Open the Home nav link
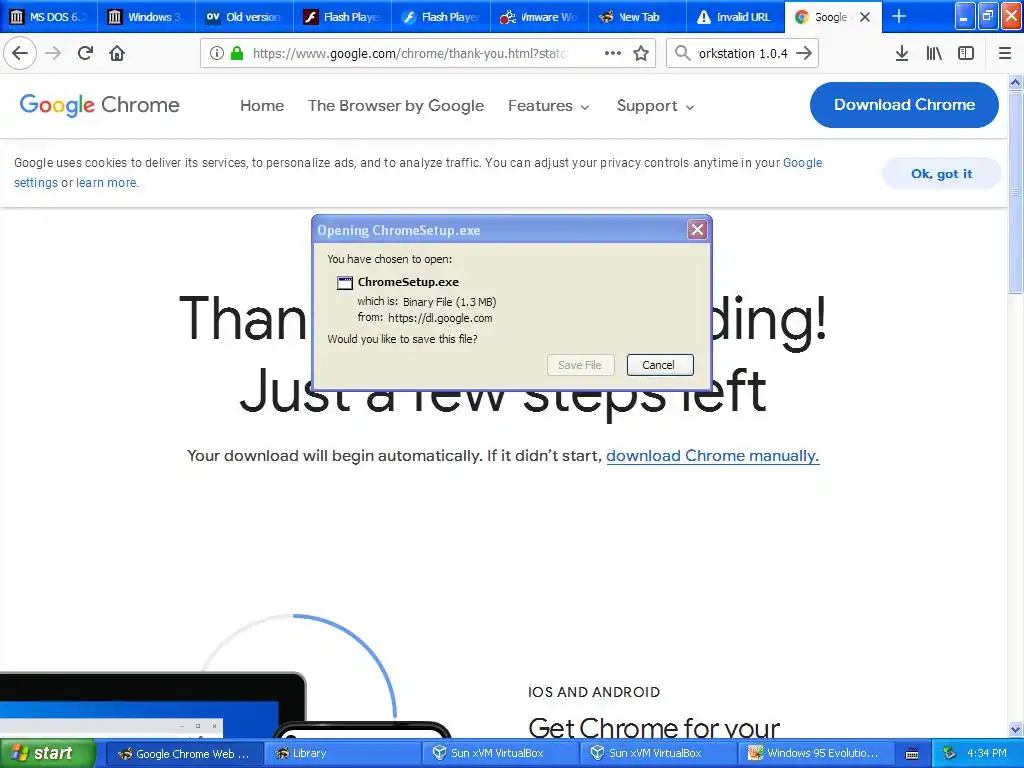The image size is (1024, 768). (x=262, y=106)
